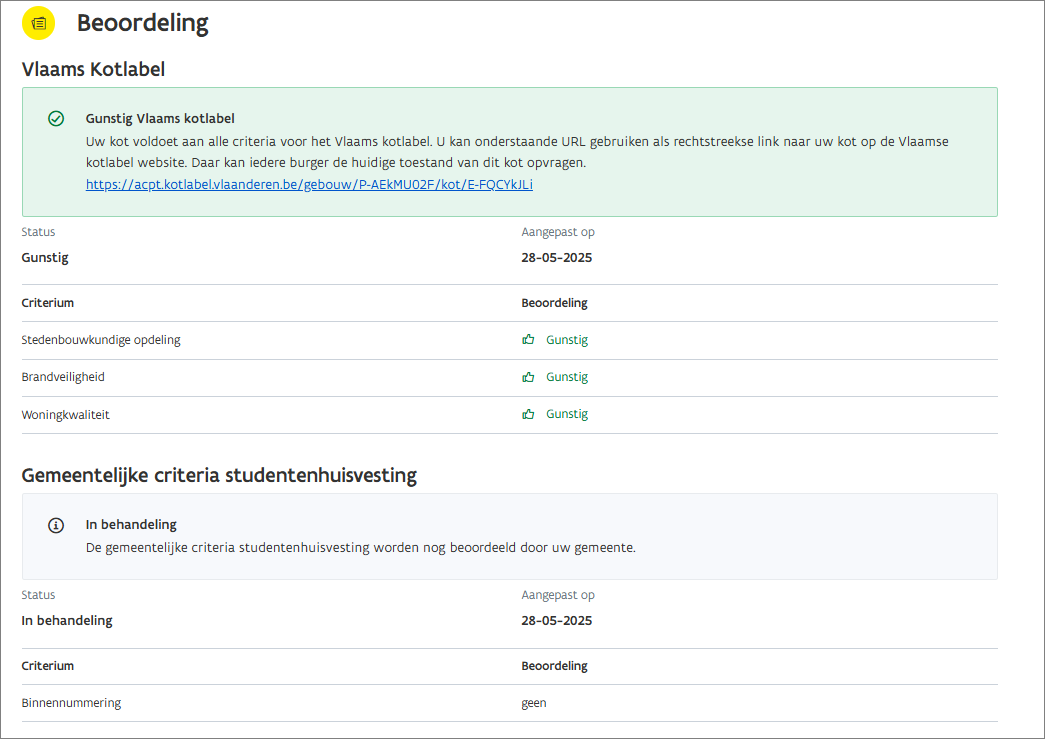Click Gemeentelijke criteria Aangepast op date
Image resolution: width=1045 pixels, height=739 pixels.
[x=556, y=621]
